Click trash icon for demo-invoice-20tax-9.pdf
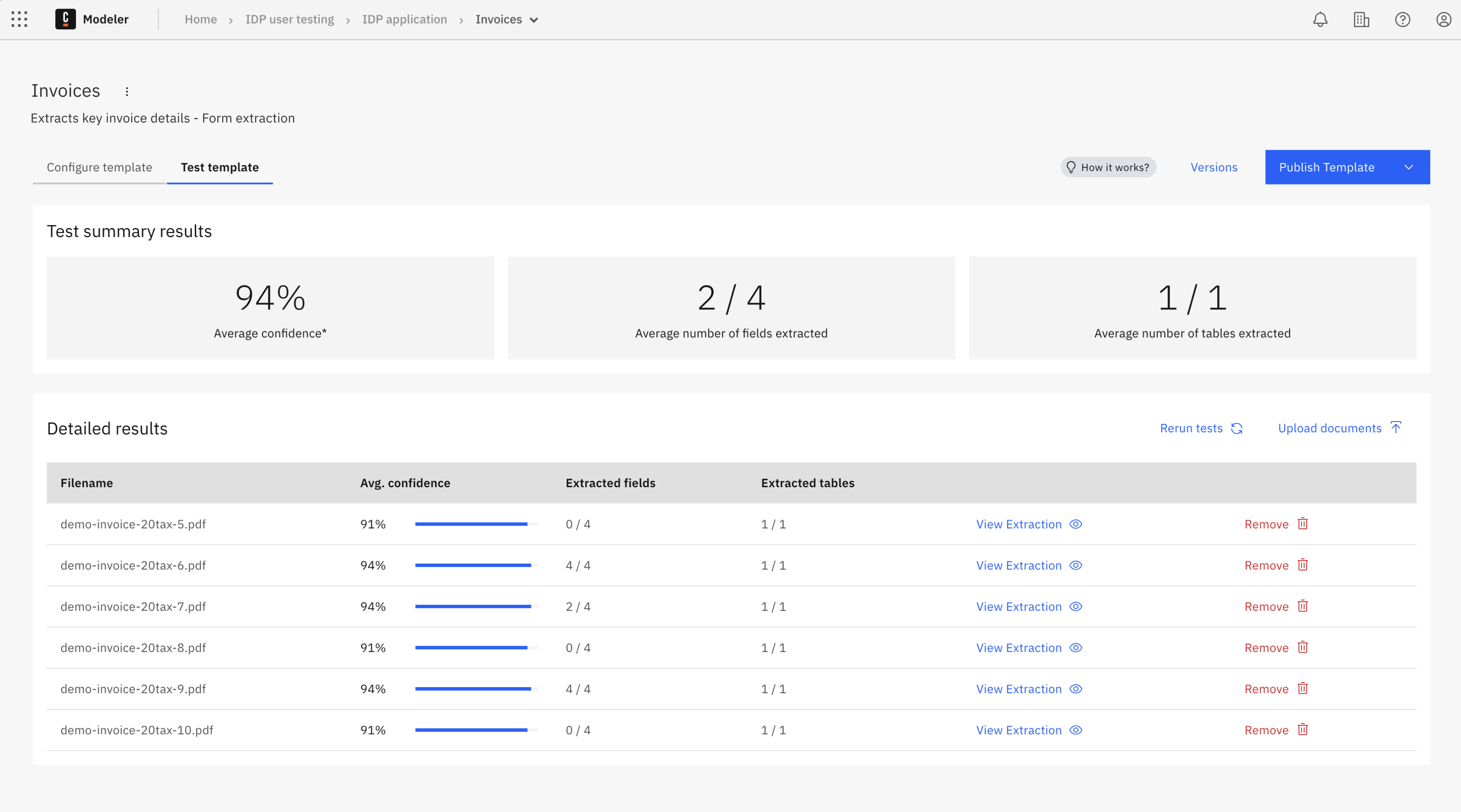Image resolution: width=1461 pixels, height=812 pixels. click(x=1303, y=688)
